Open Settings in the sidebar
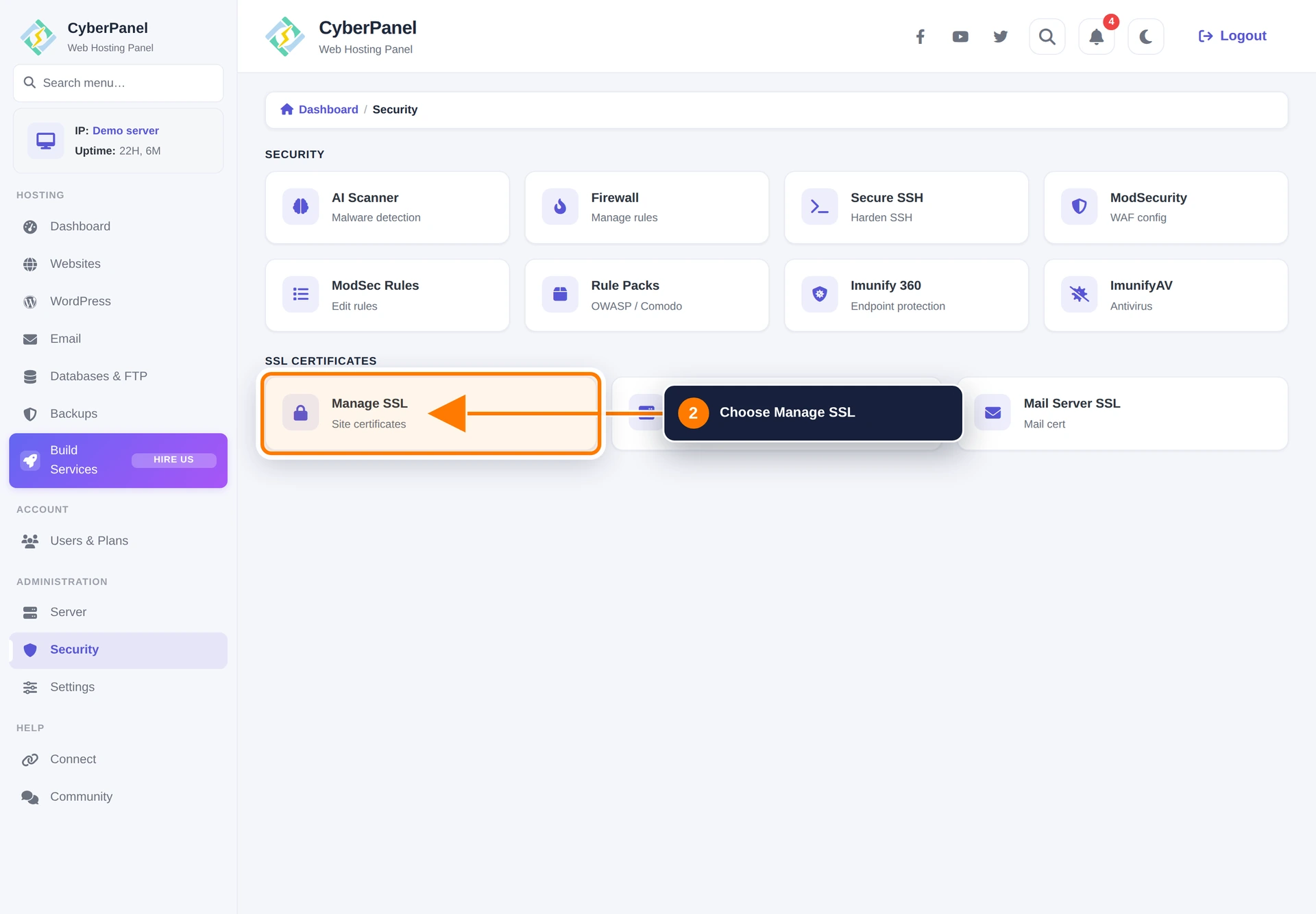The height and width of the screenshot is (914, 1316). (x=119, y=687)
